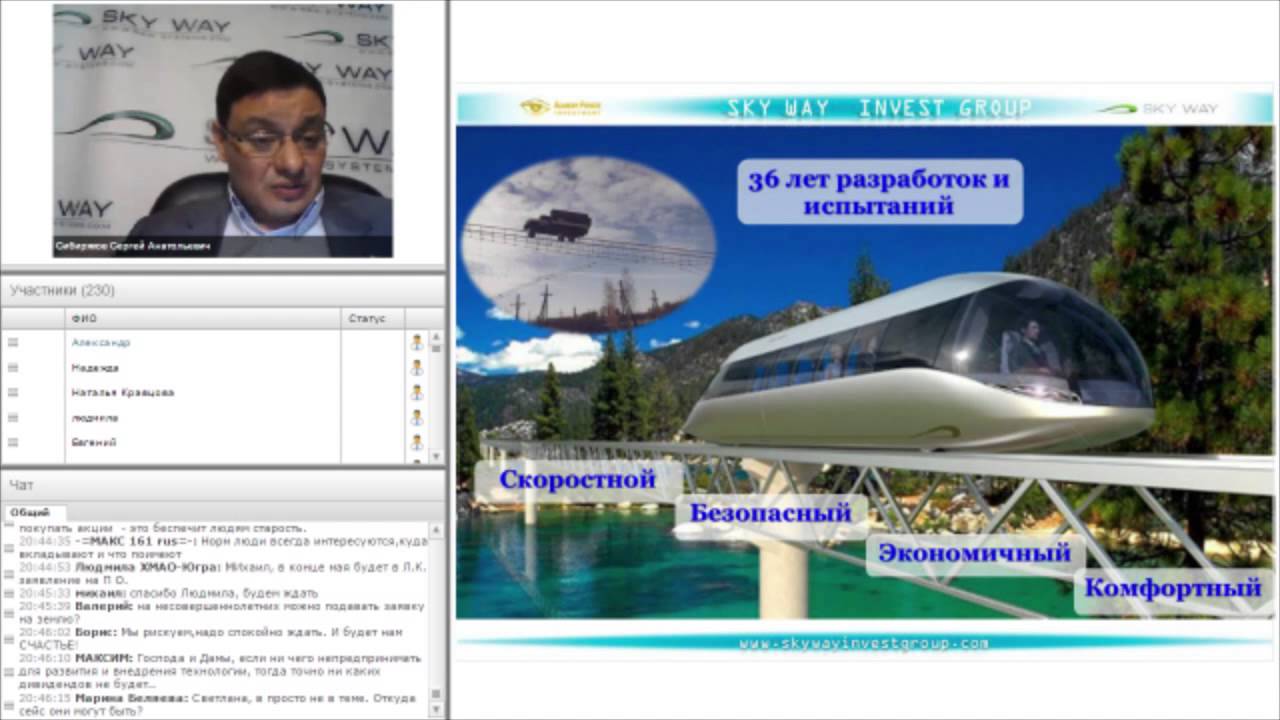Click the message icon beside михаил's chat message
Image resolution: width=1280 pixels, height=720 pixels.
coord(10,593)
